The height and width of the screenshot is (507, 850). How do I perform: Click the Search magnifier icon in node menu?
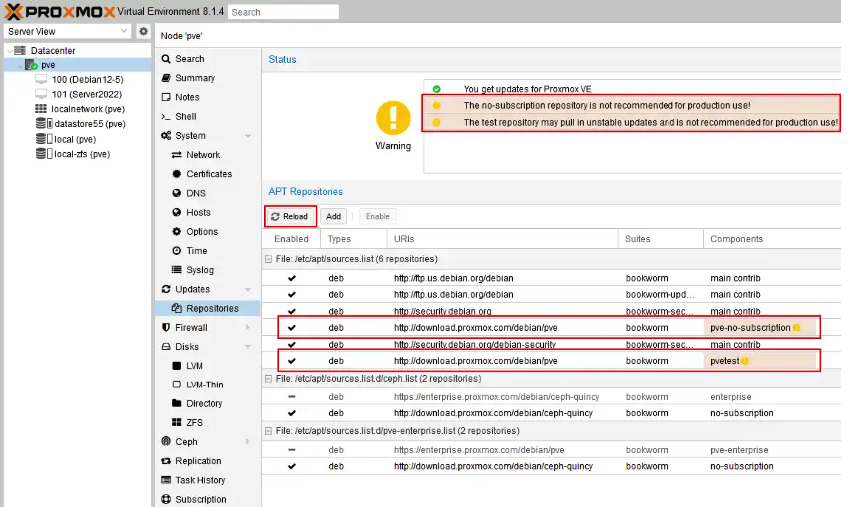click(166, 59)
